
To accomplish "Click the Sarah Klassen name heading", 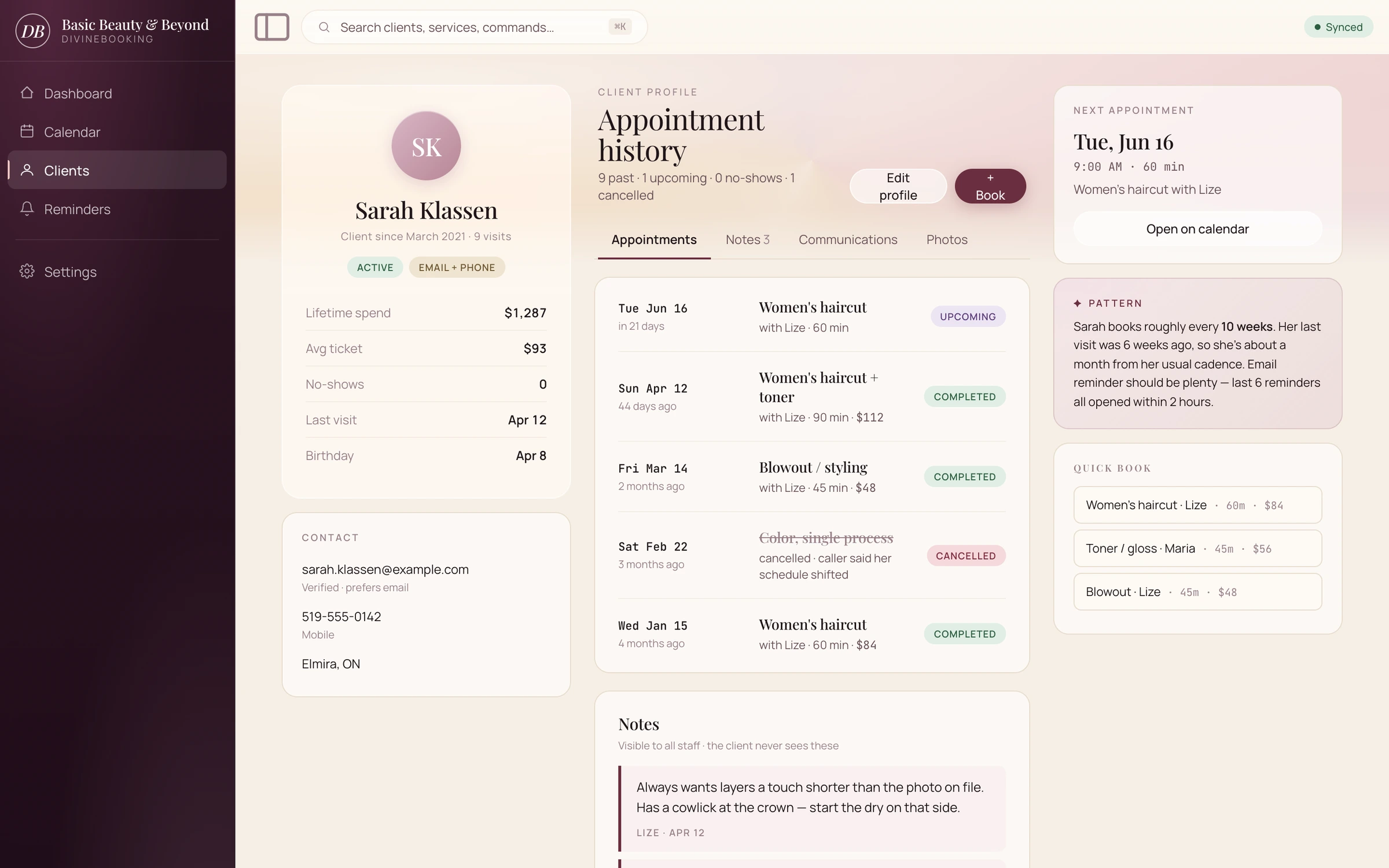I will point(426,211).
